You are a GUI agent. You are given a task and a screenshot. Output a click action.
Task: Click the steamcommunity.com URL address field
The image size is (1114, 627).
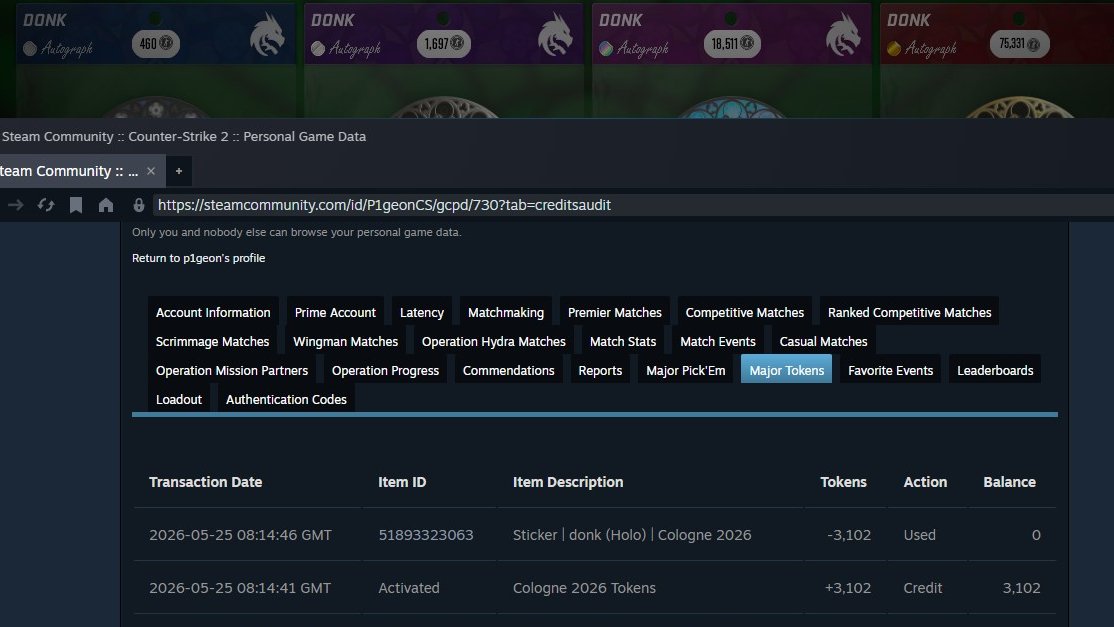tap(632, 205)
